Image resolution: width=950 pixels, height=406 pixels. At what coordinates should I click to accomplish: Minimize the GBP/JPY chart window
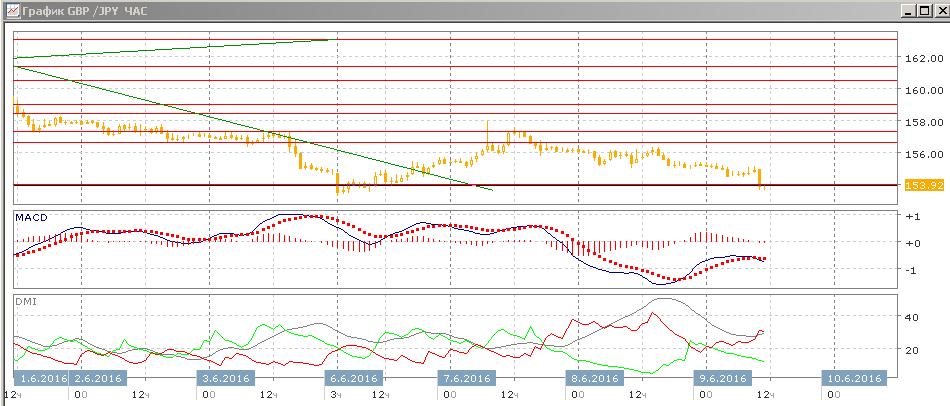pos(909,11)
